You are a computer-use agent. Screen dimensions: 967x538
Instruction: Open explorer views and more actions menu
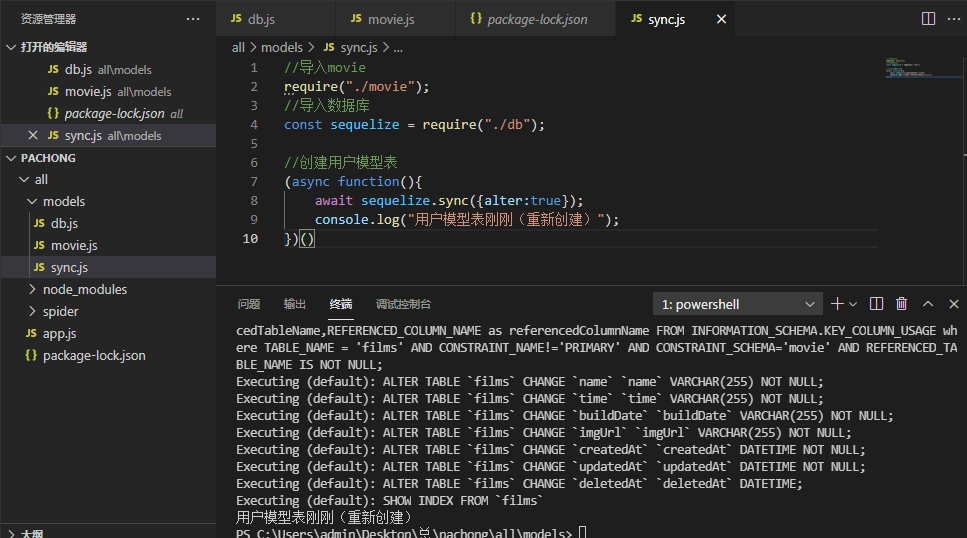click(x=193, y=19)
